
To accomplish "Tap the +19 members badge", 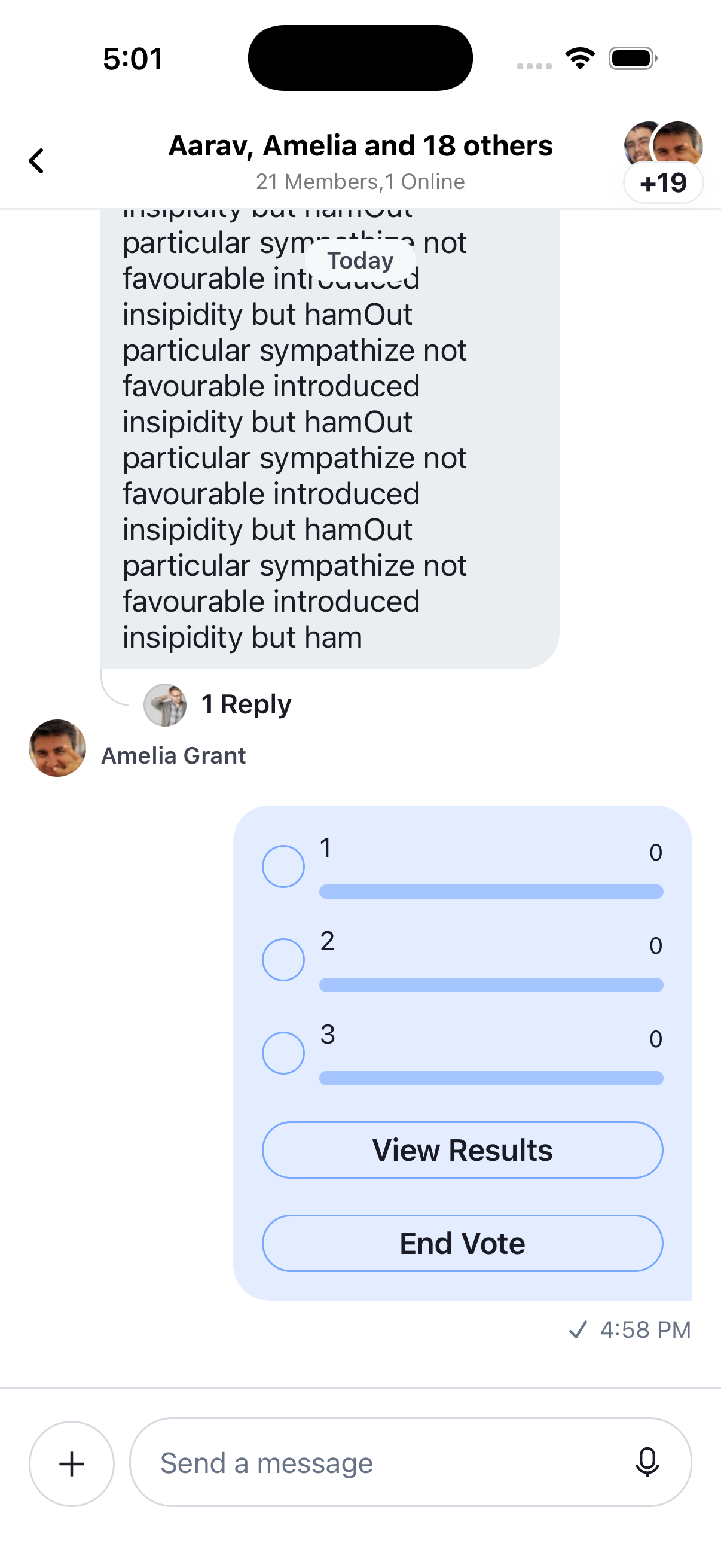I will (x=663, y=181).
